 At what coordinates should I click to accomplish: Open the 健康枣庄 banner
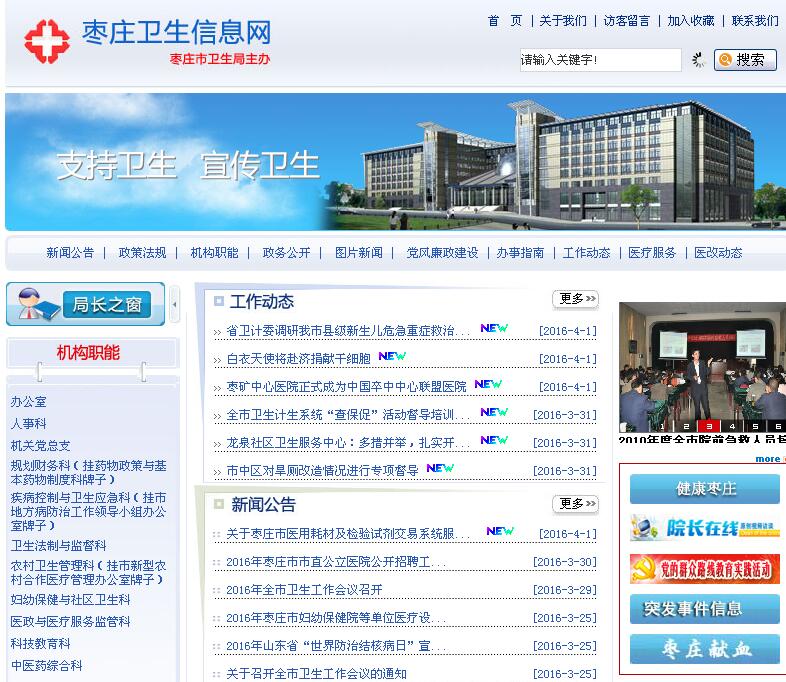click(x=705, y=489)
